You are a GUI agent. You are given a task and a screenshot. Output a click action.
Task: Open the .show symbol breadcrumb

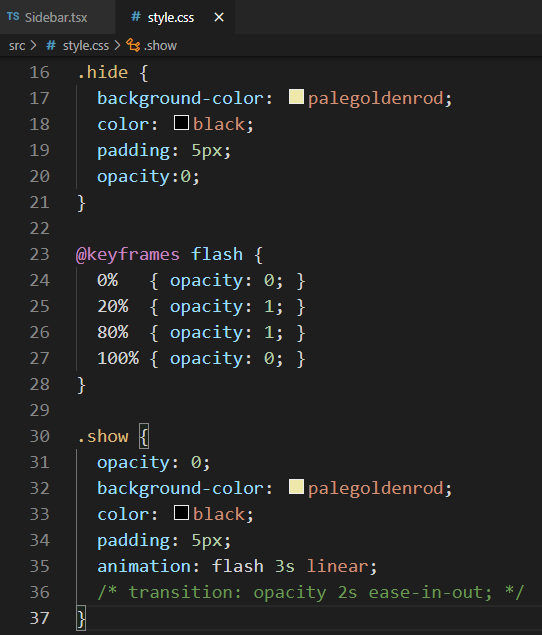click(x=160, y=46)
